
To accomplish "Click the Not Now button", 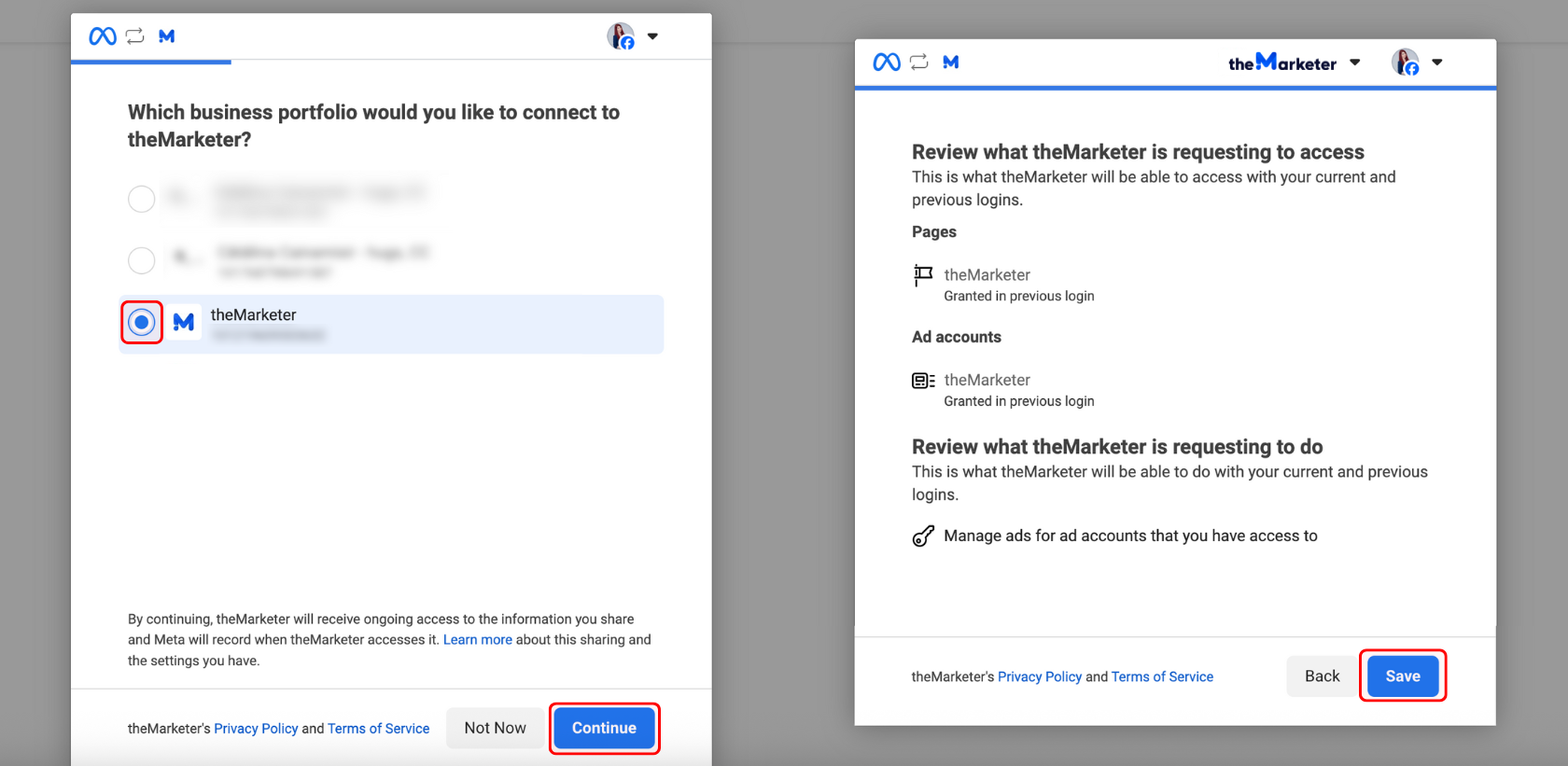I will 496,728.
